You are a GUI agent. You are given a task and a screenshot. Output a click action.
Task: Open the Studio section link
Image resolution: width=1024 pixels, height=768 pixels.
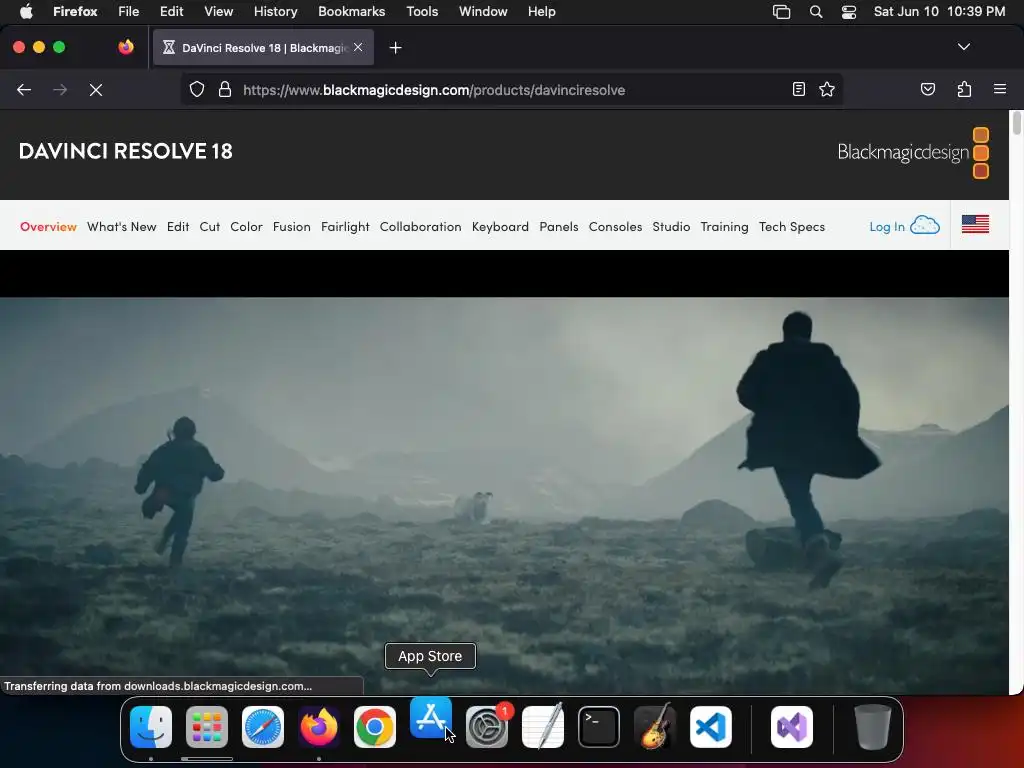point(671,227)
